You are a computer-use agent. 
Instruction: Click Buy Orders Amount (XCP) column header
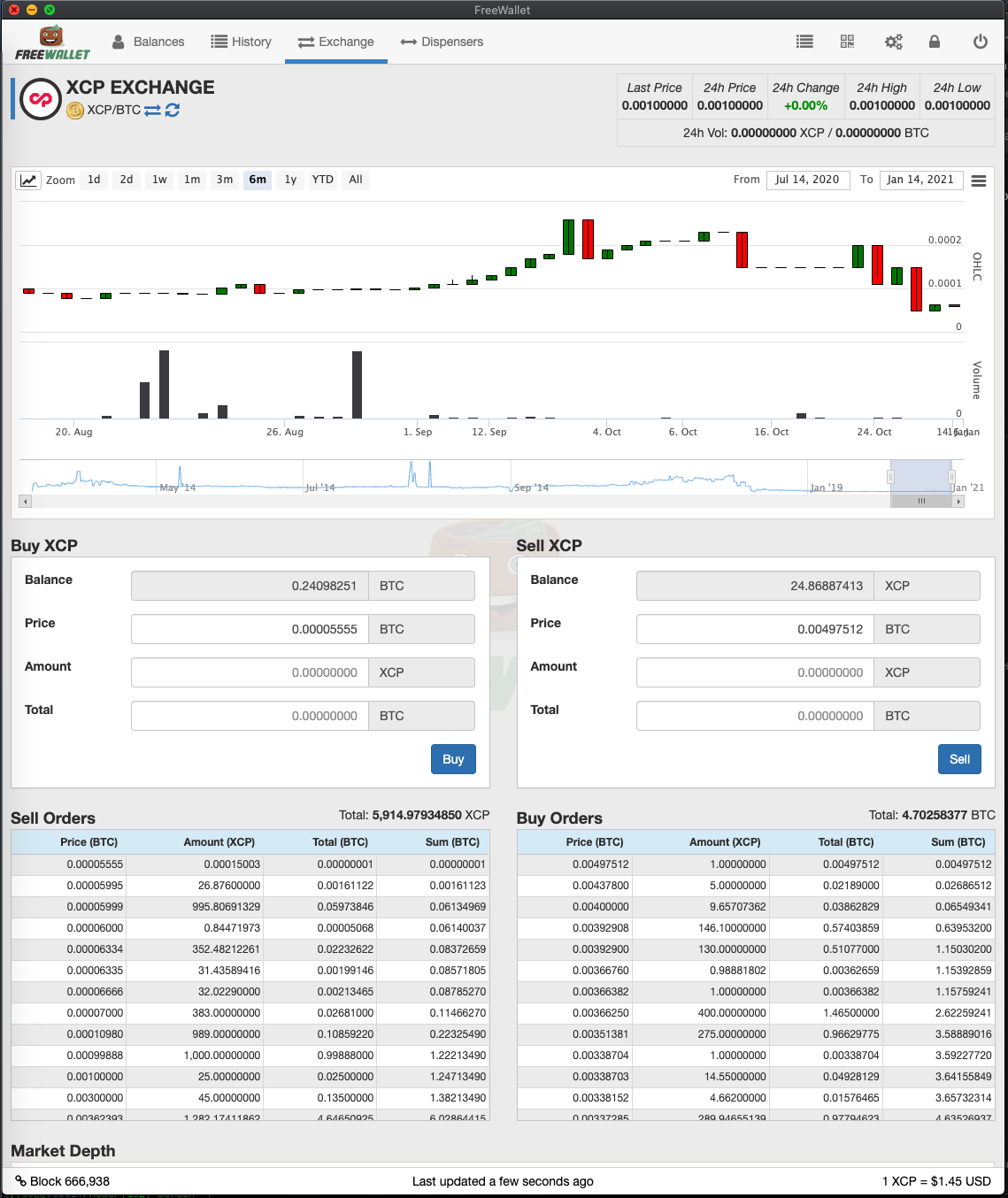tap(725, 842)
